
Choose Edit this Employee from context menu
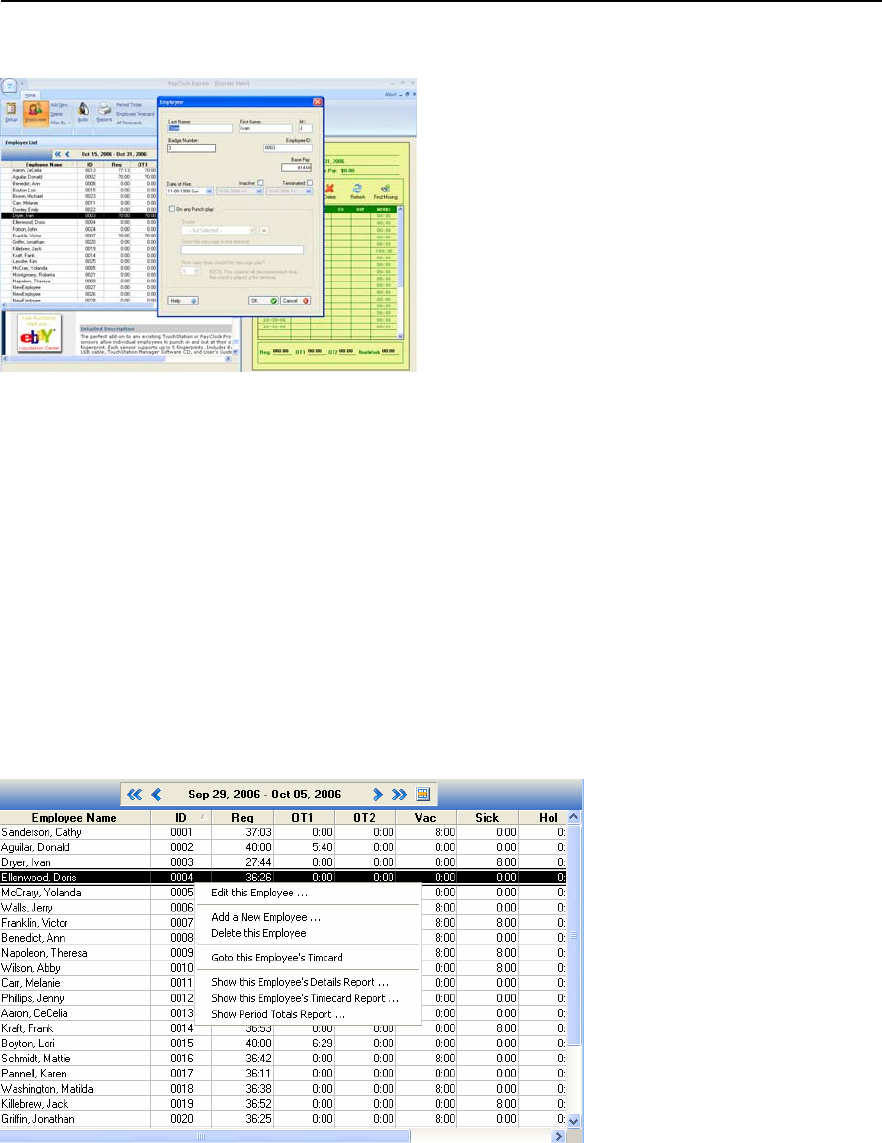(x=259, y=893)
